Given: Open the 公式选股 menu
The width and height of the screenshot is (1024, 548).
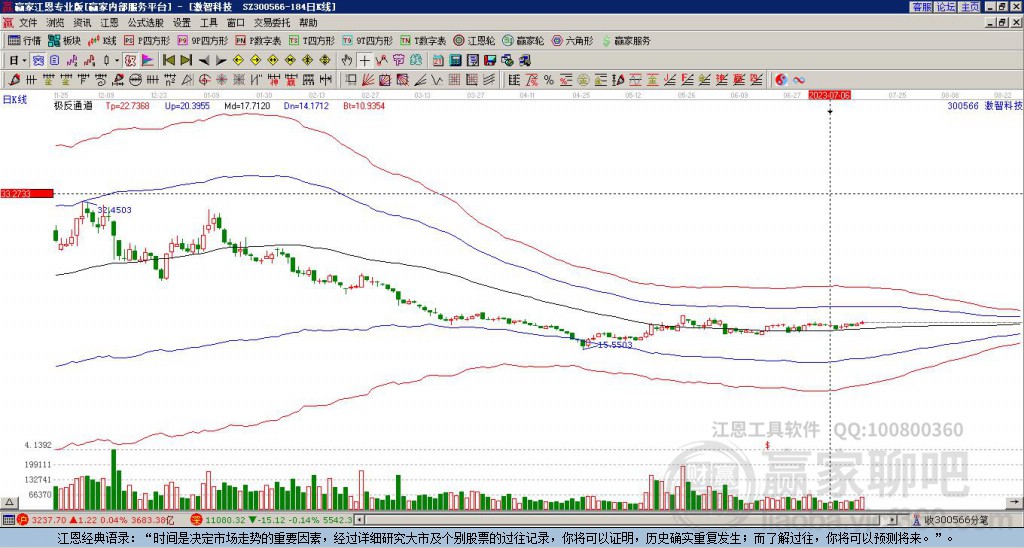Looking at the screenshot, I should 146,23.
